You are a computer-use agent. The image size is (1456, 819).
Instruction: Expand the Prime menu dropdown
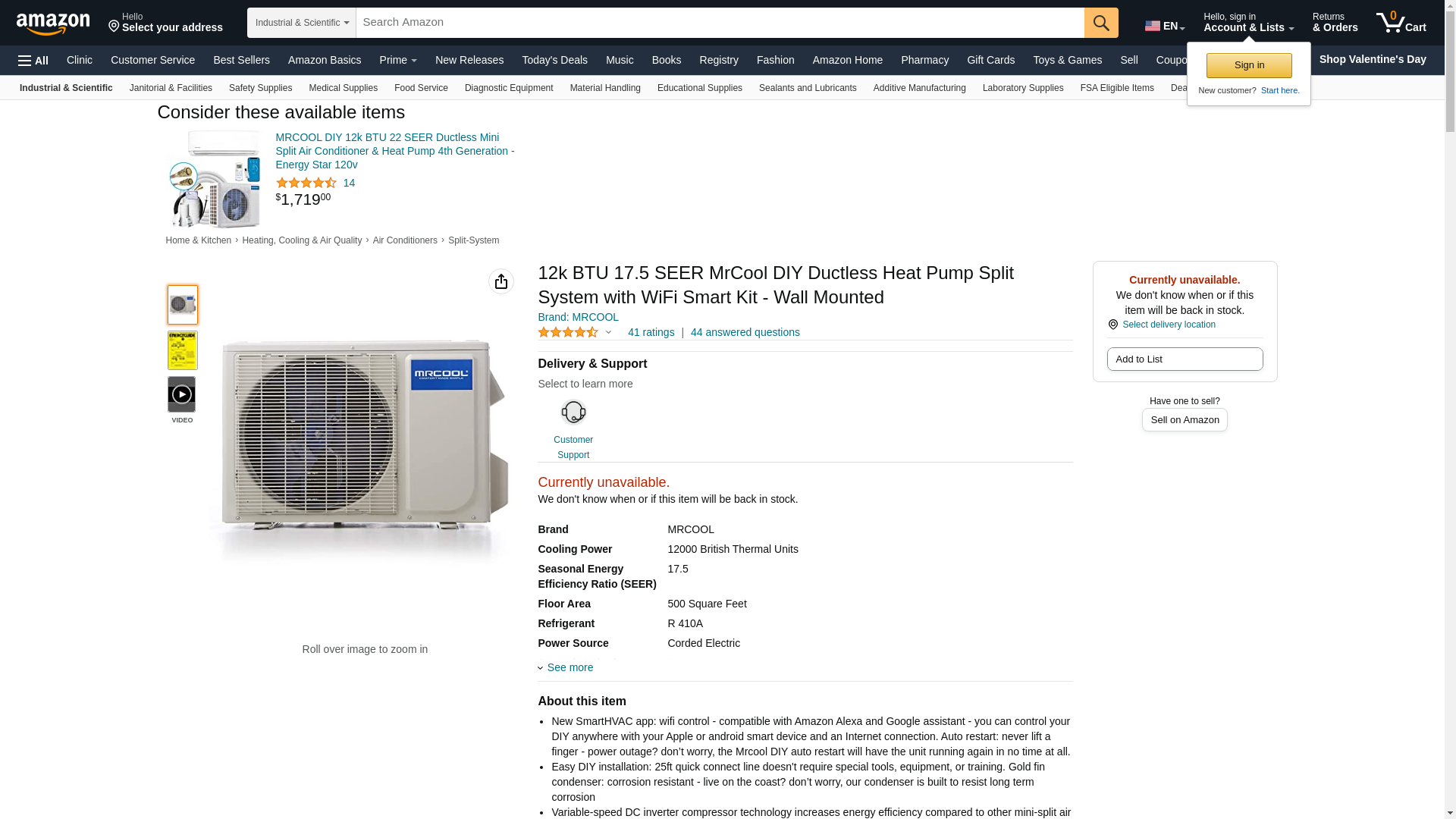(x=398, y=60)
